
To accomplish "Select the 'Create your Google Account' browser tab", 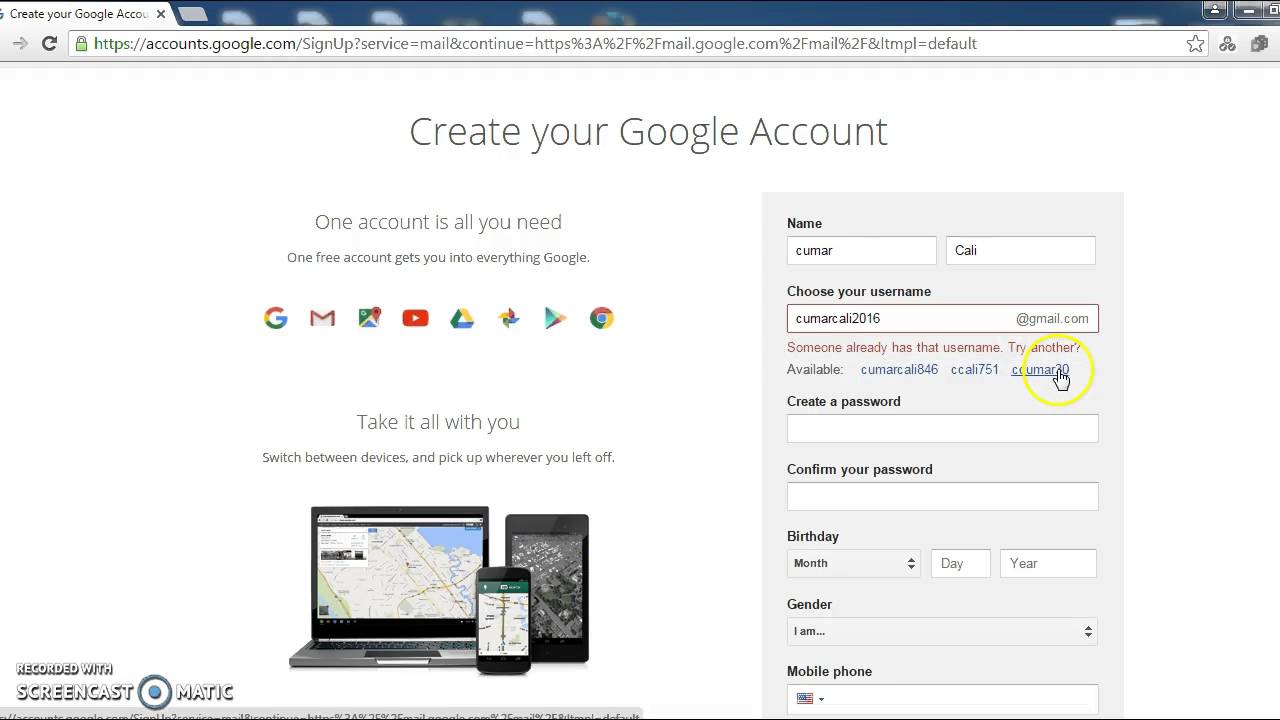I will coord(78,14).
